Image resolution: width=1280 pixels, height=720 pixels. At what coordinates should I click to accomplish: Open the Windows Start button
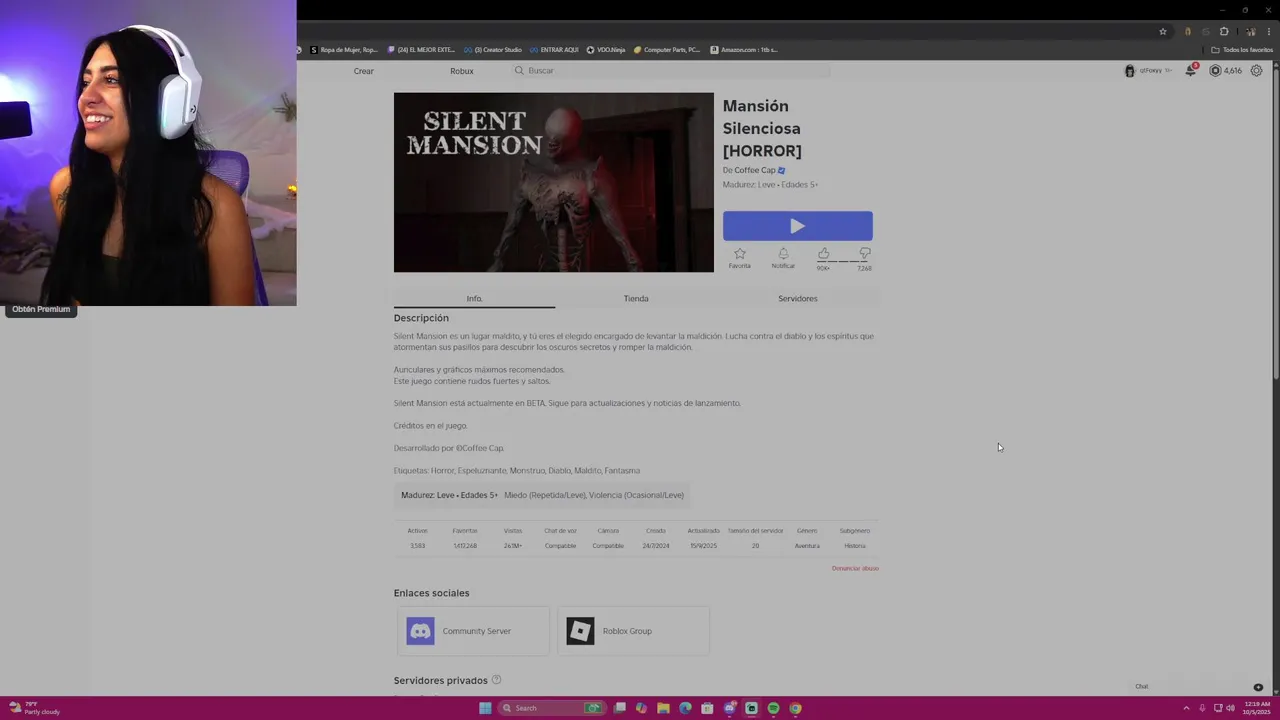pyautogui.click(x=485, y=708)
